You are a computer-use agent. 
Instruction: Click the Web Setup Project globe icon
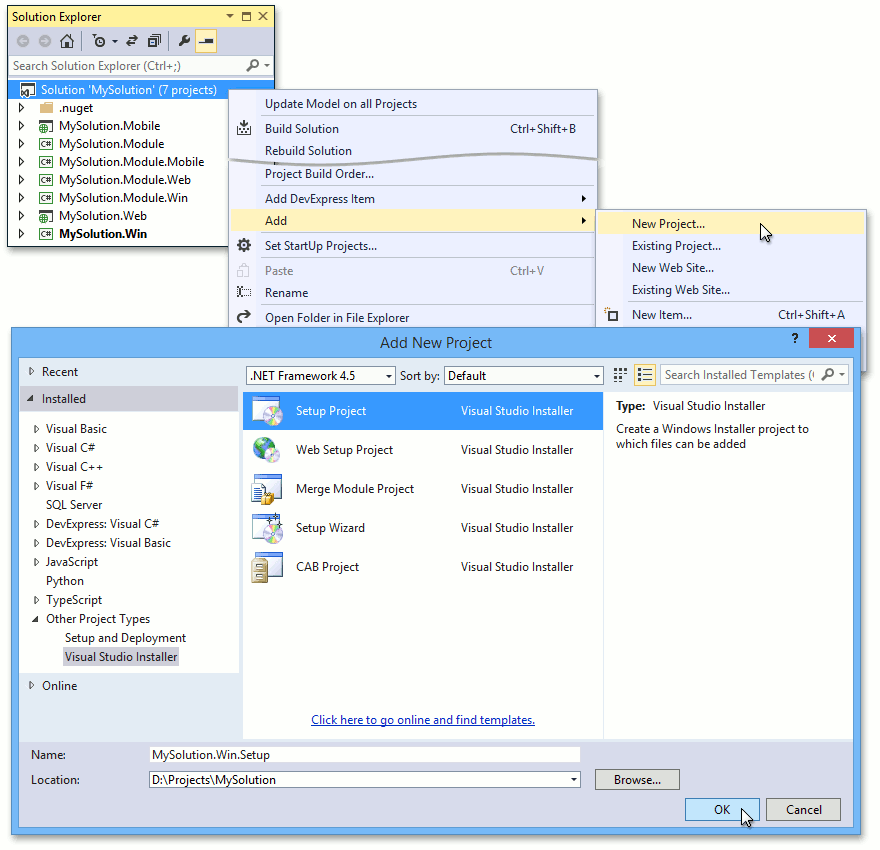pyautogui.click(x=267, y=450)
